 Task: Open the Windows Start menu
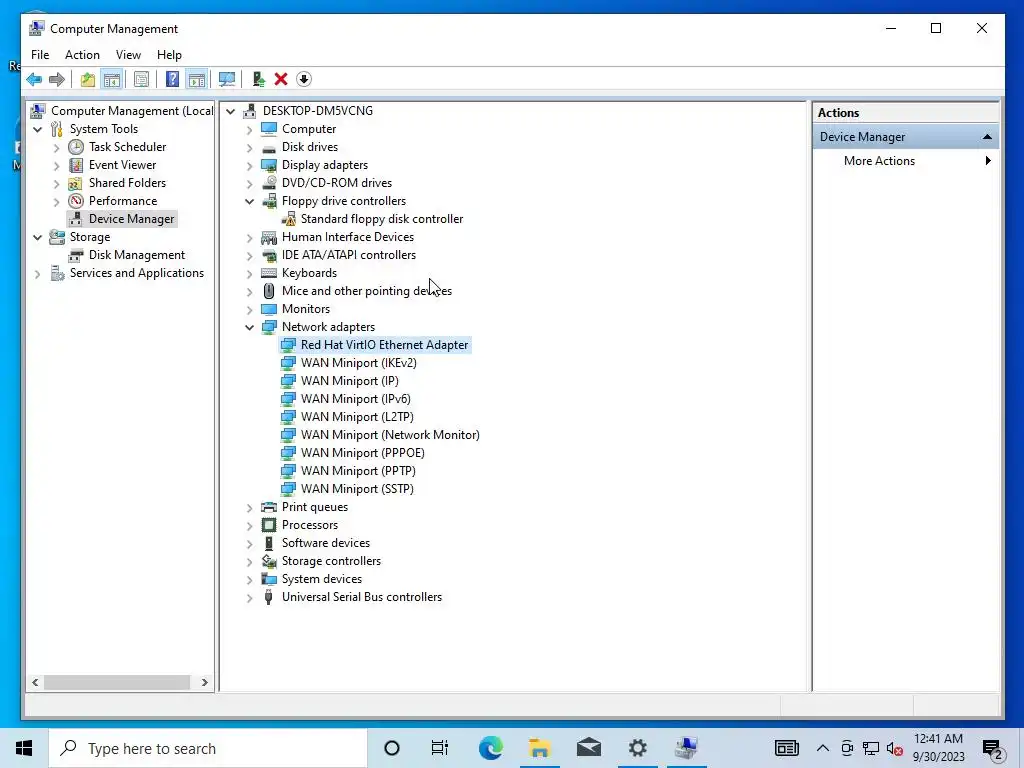pyautogui.click(x=24, y=748)
